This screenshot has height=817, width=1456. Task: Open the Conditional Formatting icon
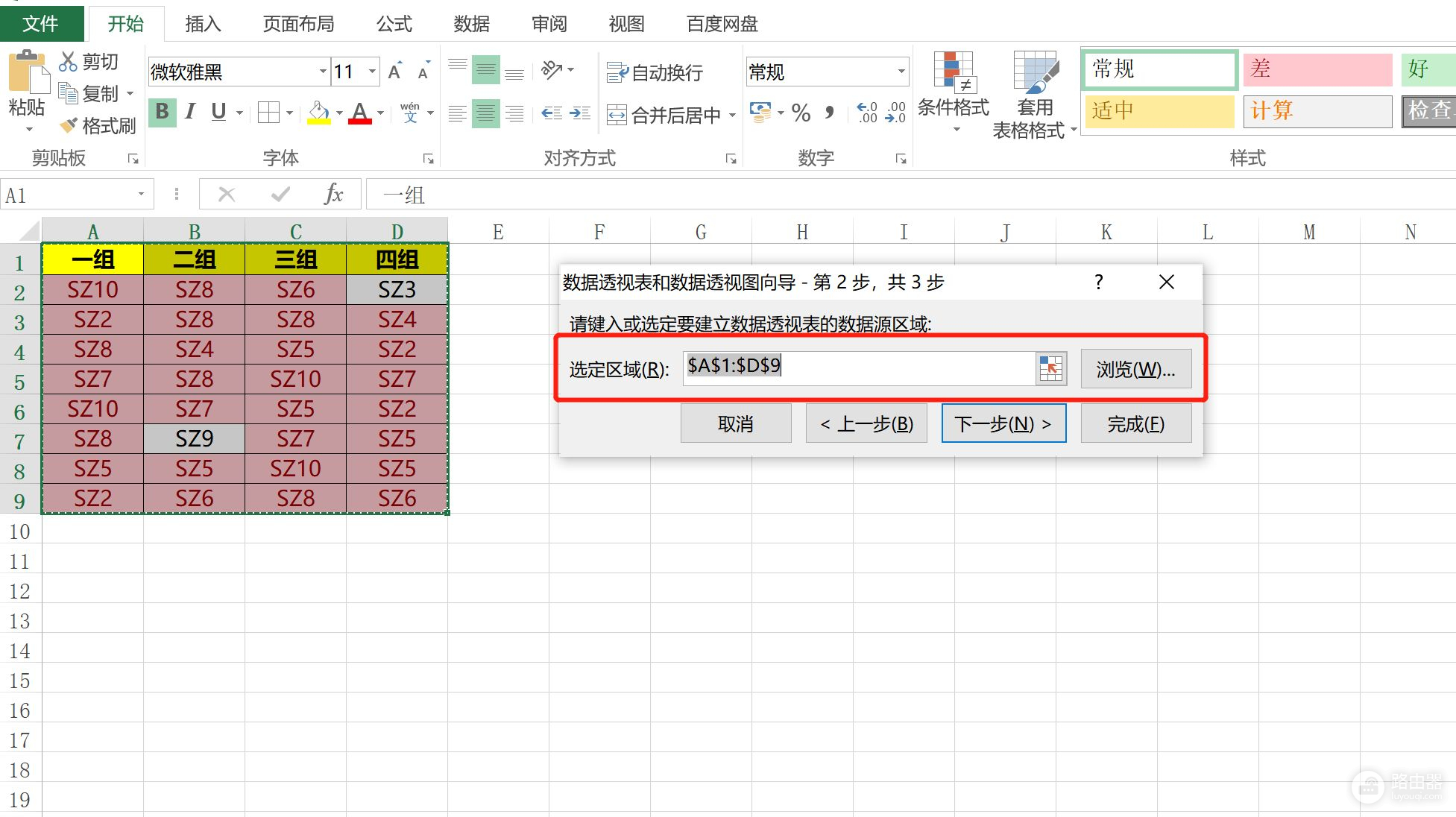coord(952,73)
